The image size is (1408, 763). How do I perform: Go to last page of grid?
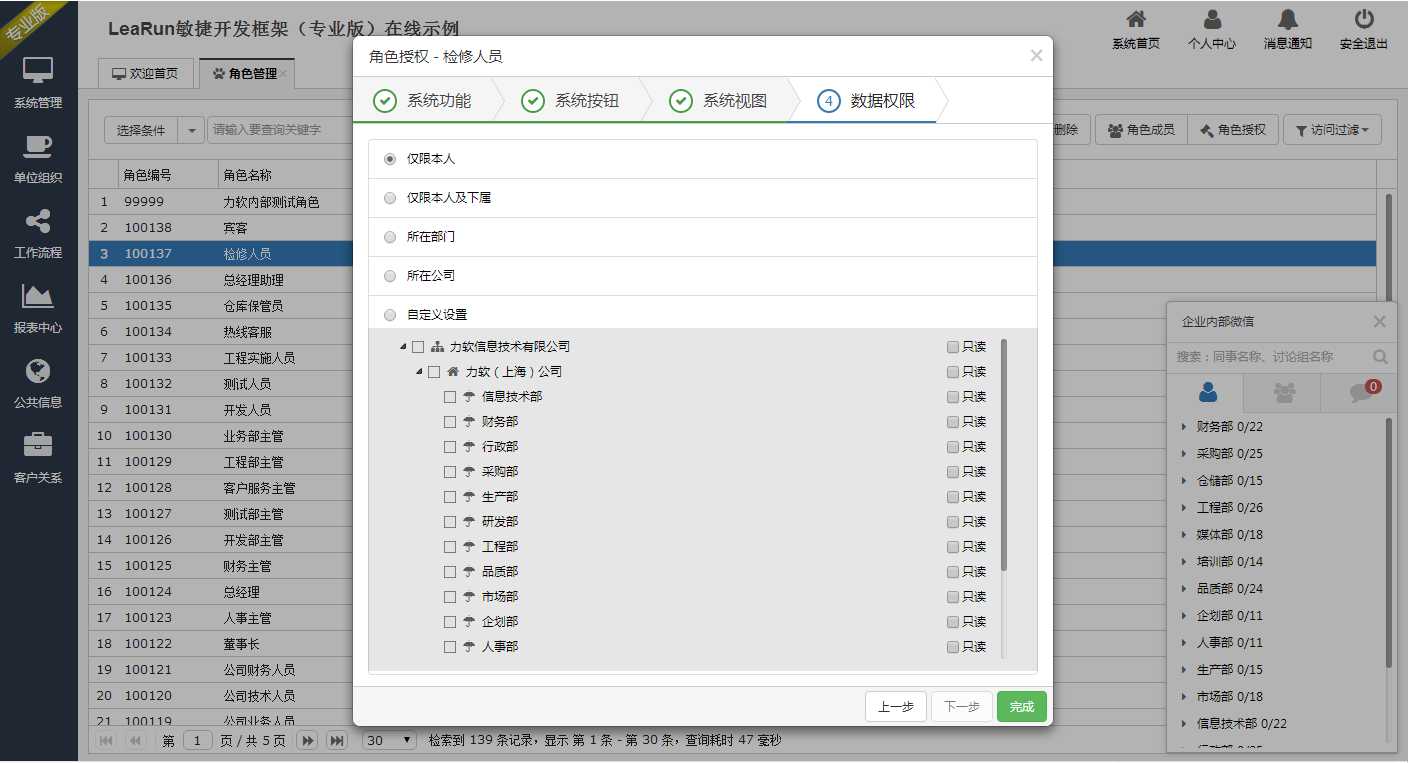337,741
